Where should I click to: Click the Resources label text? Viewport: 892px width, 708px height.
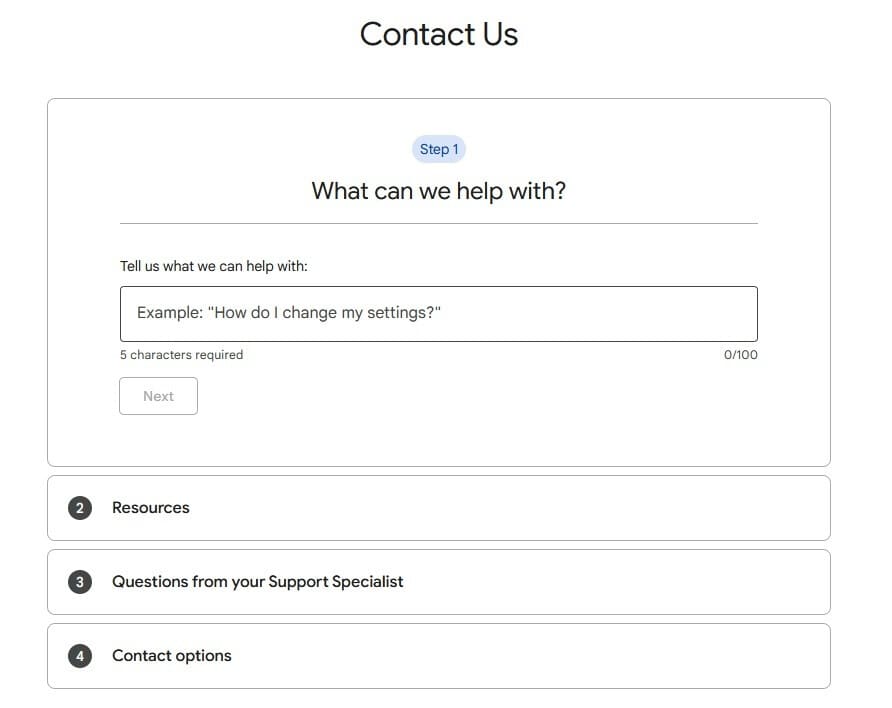pos(151,508)
